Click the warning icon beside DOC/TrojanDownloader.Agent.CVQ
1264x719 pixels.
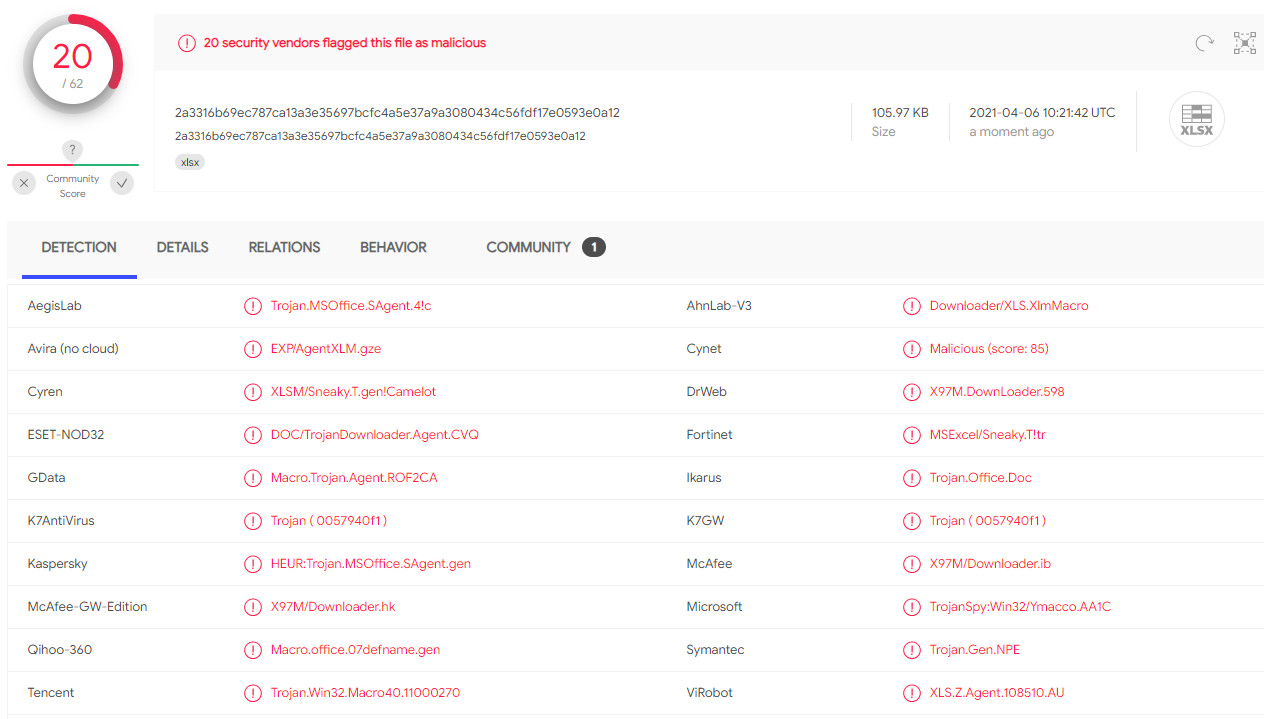[252, 435]
